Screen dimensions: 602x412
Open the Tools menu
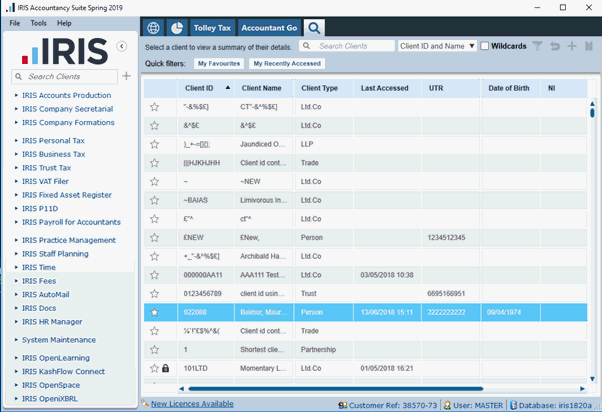coord(38,23)
